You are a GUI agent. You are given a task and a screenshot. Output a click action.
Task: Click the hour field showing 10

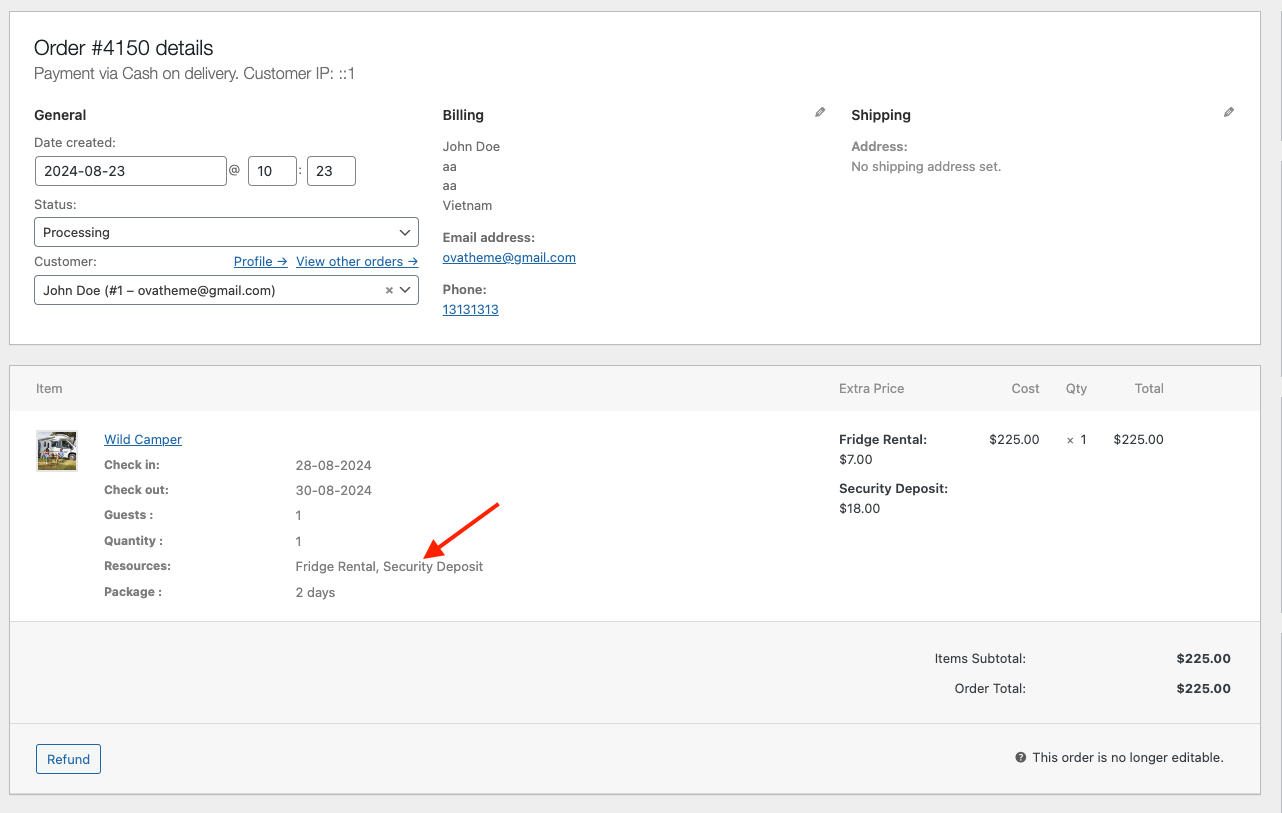coord(273,171)
